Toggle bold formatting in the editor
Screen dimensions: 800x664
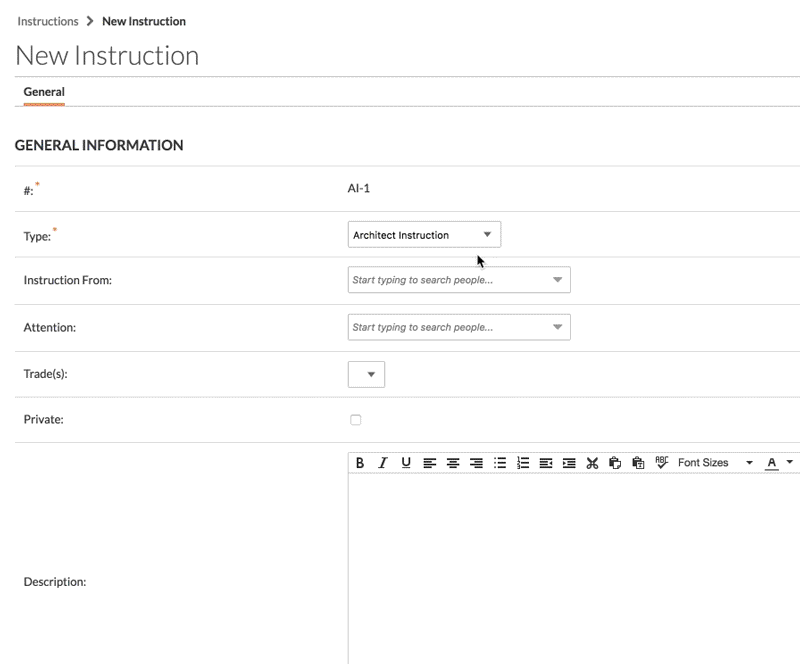tap(360, 463)
